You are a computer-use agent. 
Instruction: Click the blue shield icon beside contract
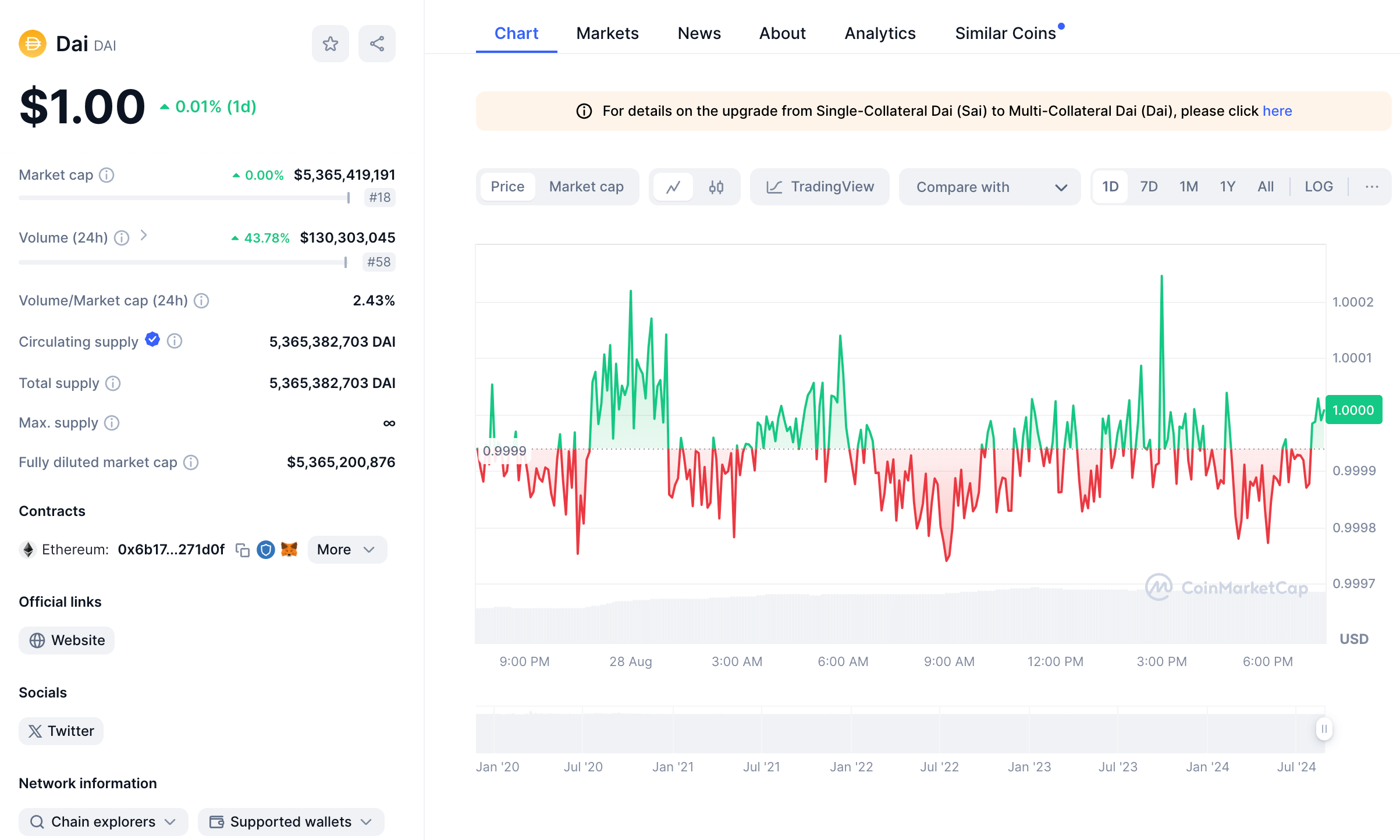266,550
